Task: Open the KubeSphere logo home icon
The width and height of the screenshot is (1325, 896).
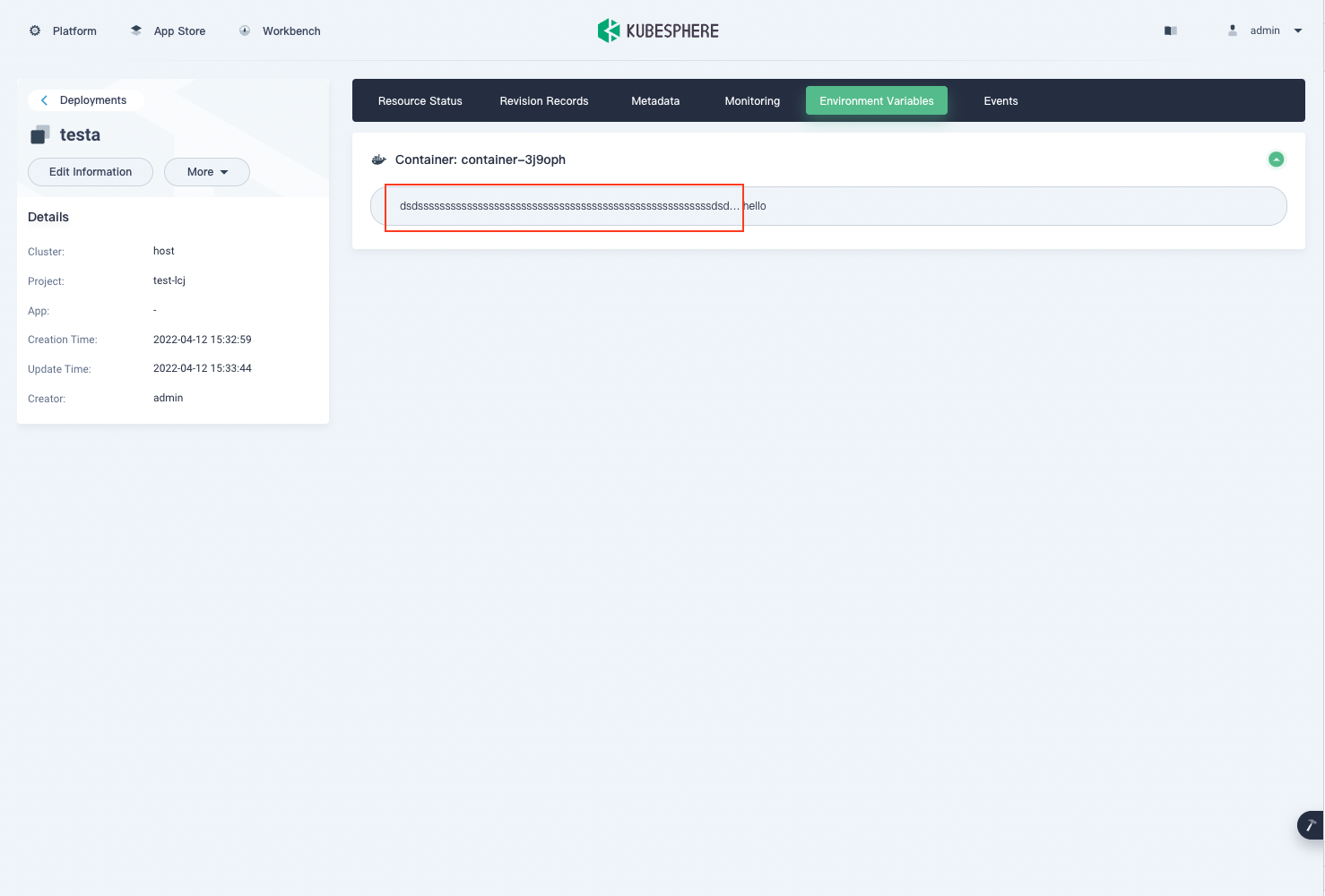Action: [x=609, y=30]
